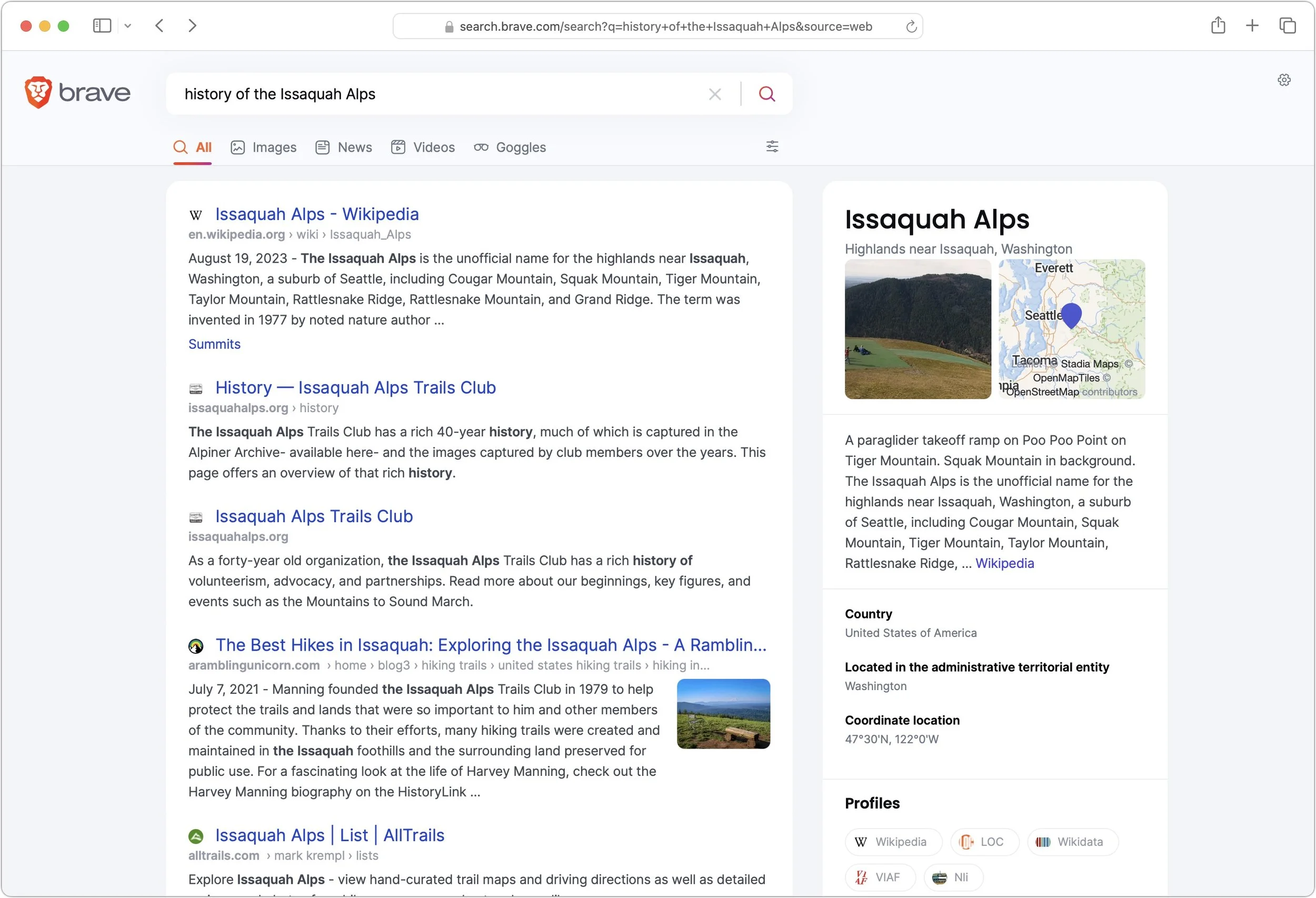Open settings gear in top-right of page
The image size is (1316, 898).
click(1284, 80)
